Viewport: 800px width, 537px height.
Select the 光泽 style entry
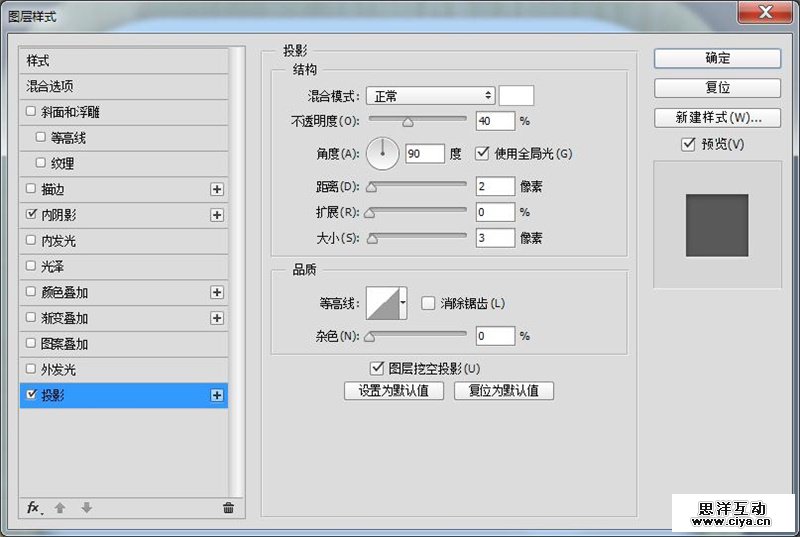pos(123,267)
